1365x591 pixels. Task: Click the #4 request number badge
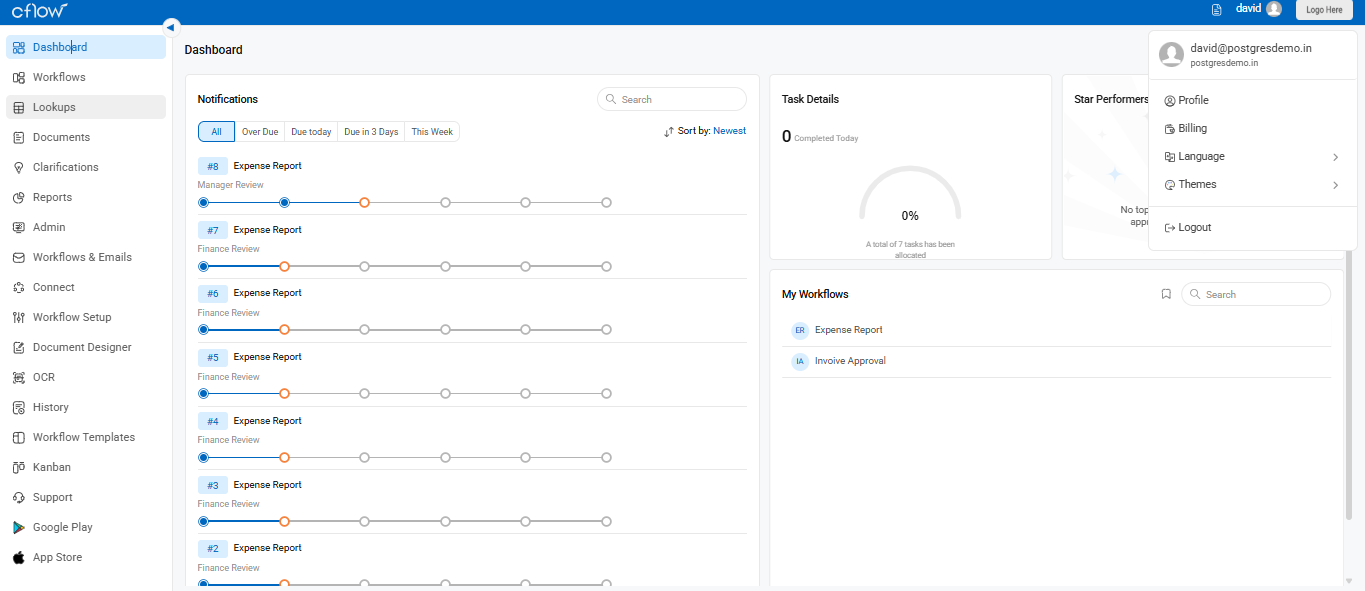pyautogui.click(x=213, y=422)
